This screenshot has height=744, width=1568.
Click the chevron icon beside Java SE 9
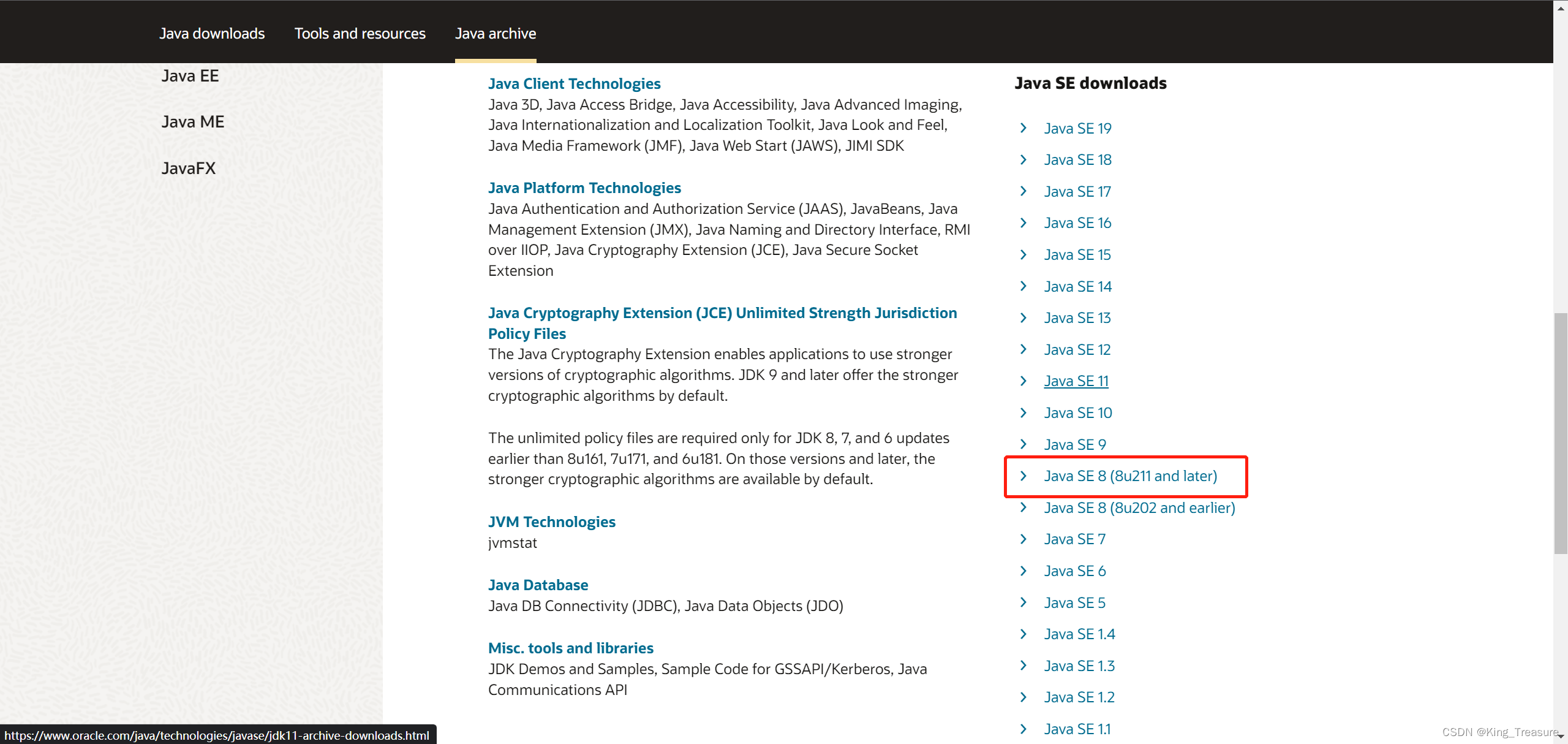[x=1023, y=444]
